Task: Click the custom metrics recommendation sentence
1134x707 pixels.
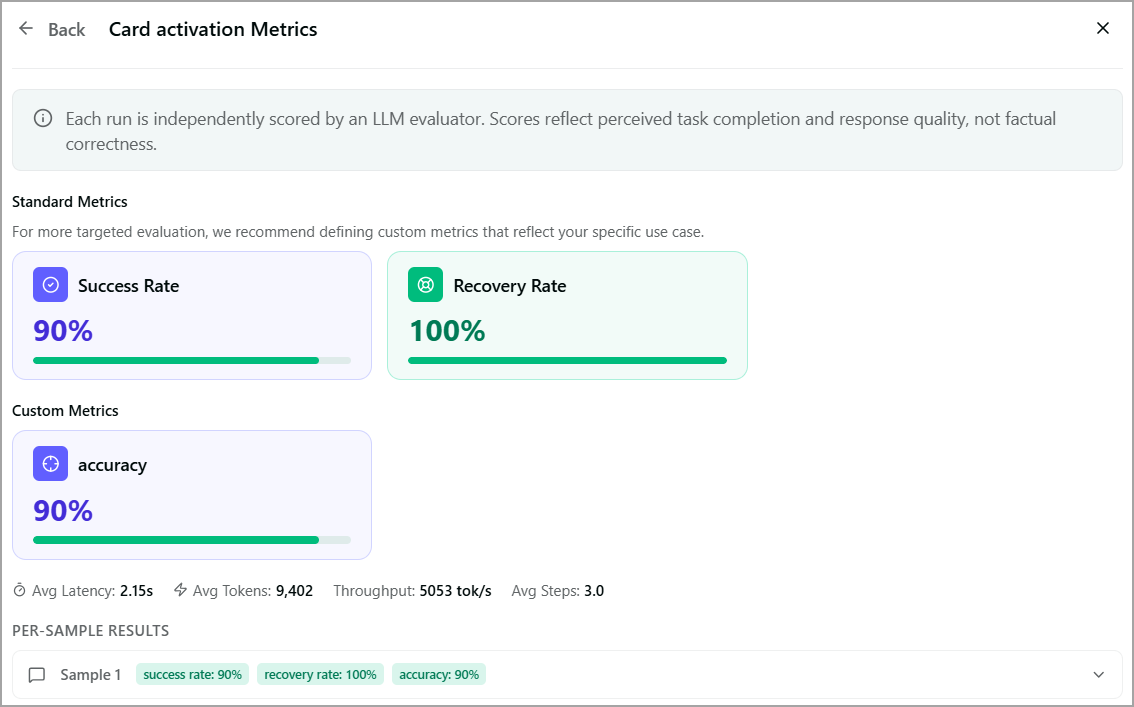Action: 358,232
